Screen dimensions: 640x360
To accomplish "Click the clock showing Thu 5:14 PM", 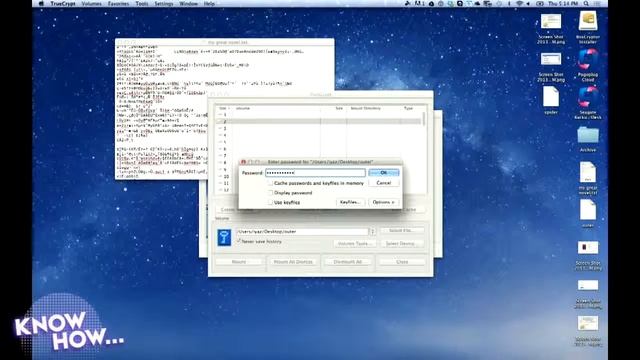I will 563,3.
